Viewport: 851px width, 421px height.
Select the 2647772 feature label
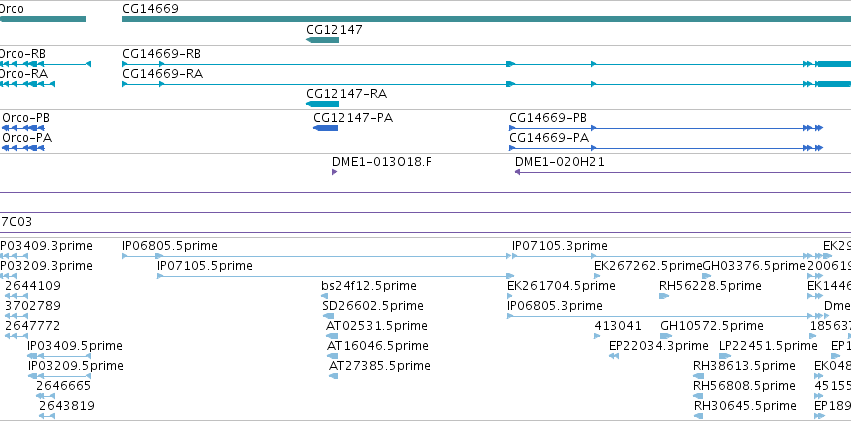(x=33, y=326)
